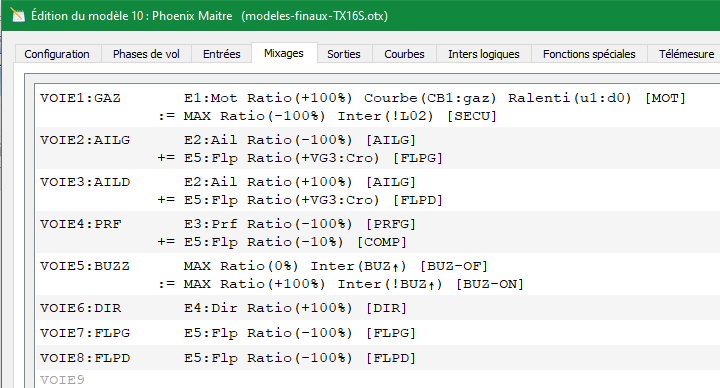Select the VOIE3:AILD E2:Ail mix line
720x388 pixels.
377,182
